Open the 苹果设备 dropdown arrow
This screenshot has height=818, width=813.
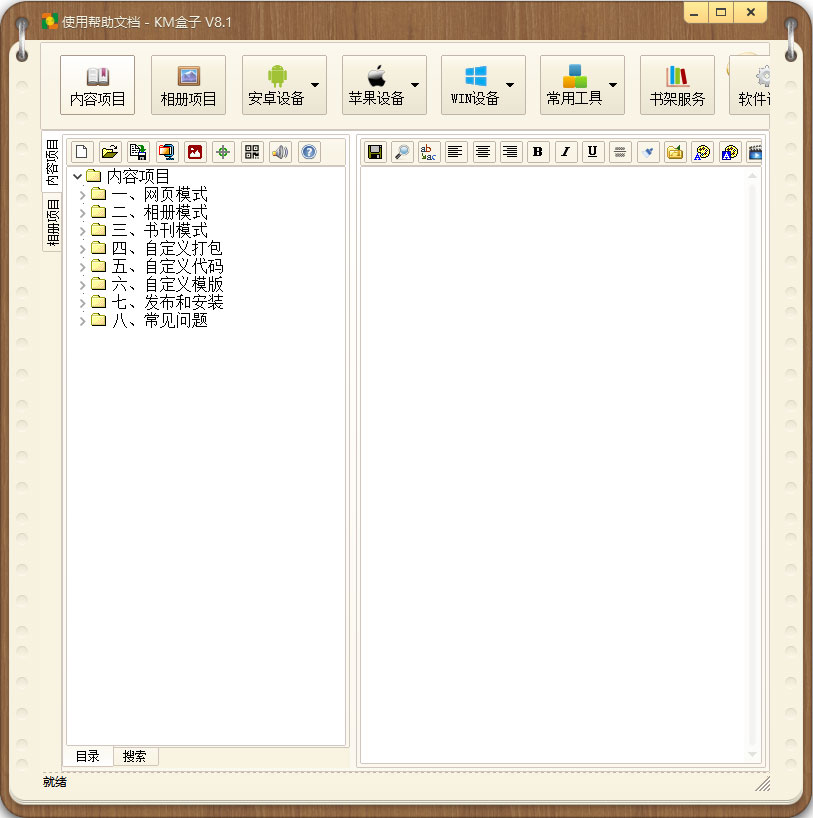coord(415,85)
